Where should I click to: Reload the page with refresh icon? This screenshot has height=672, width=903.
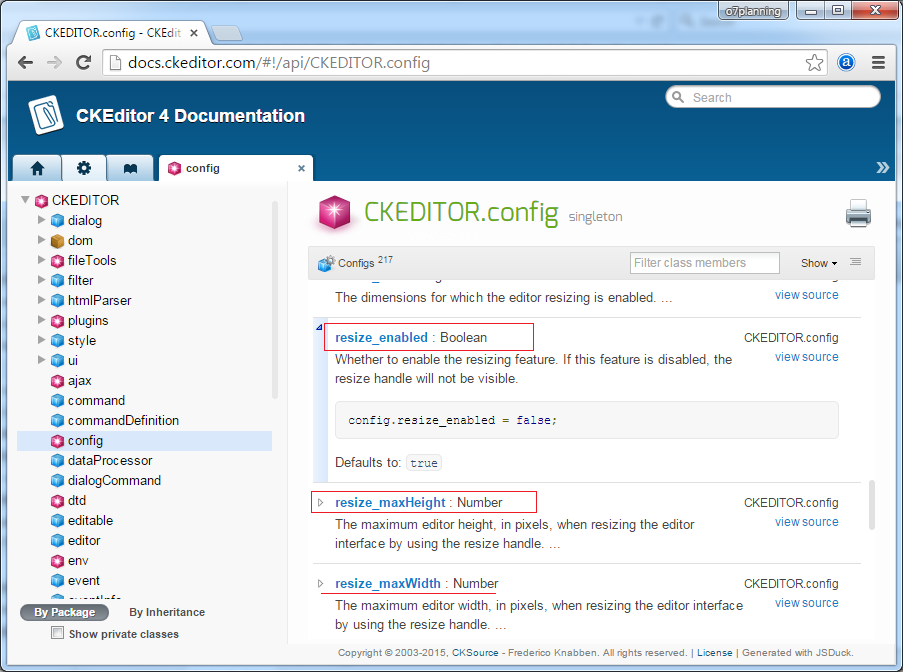(x=84, y=62)
